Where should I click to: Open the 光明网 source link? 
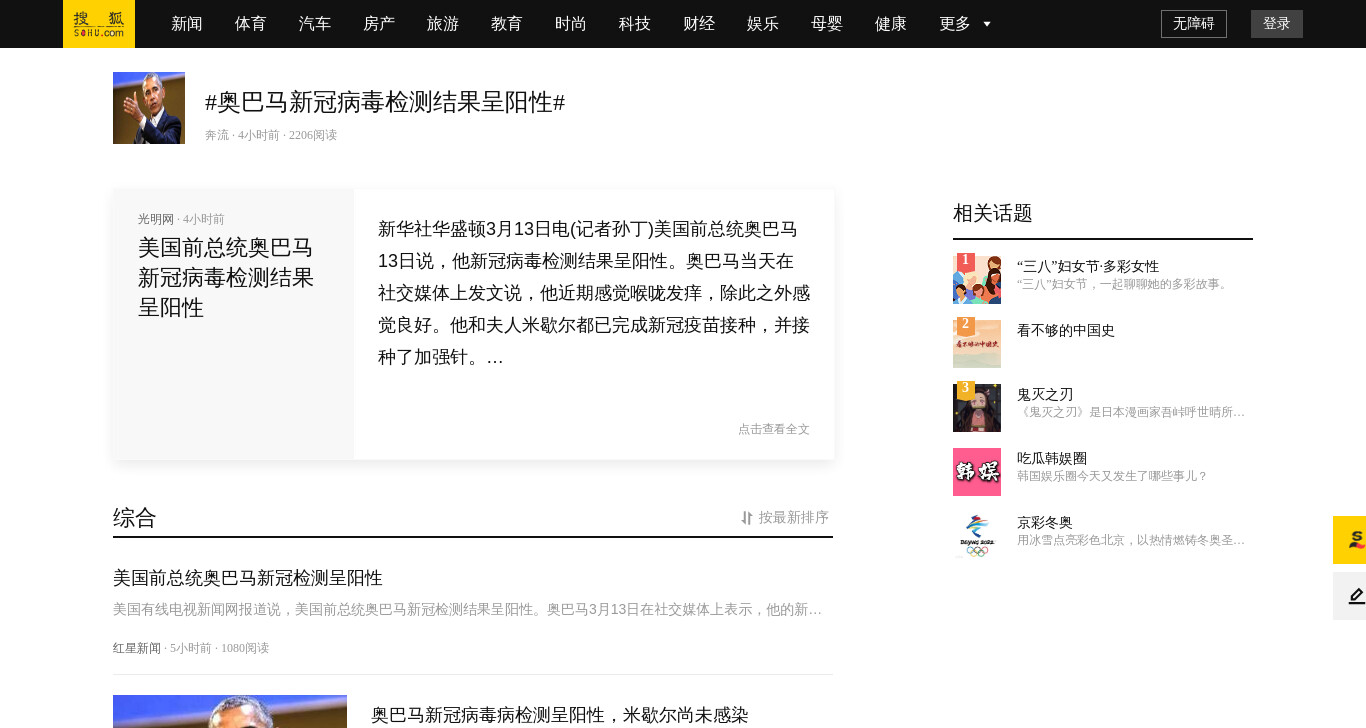(156, 219)
